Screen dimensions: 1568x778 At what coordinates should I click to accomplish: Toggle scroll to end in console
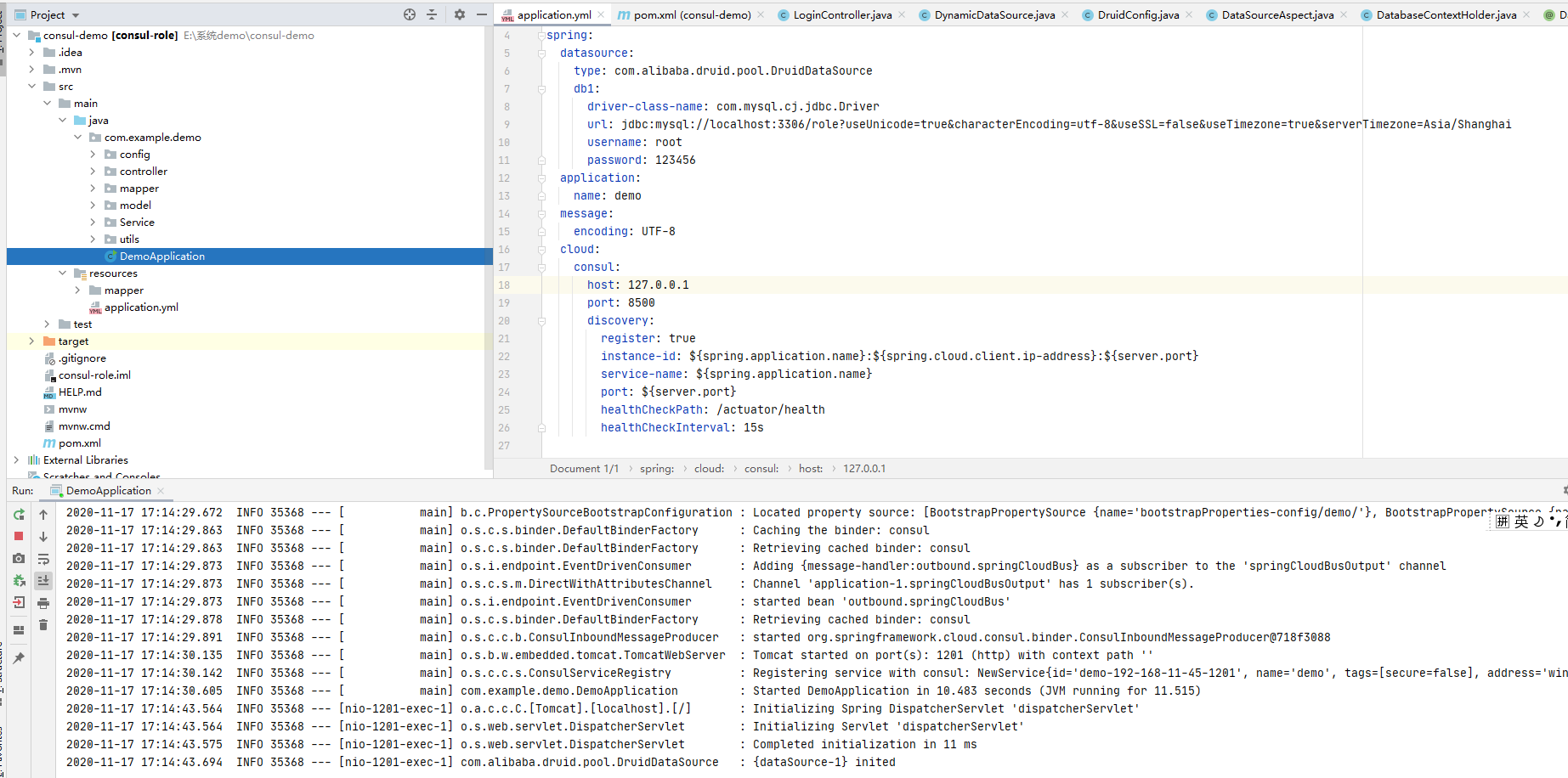pyautogui.click(x=43, y=580)
